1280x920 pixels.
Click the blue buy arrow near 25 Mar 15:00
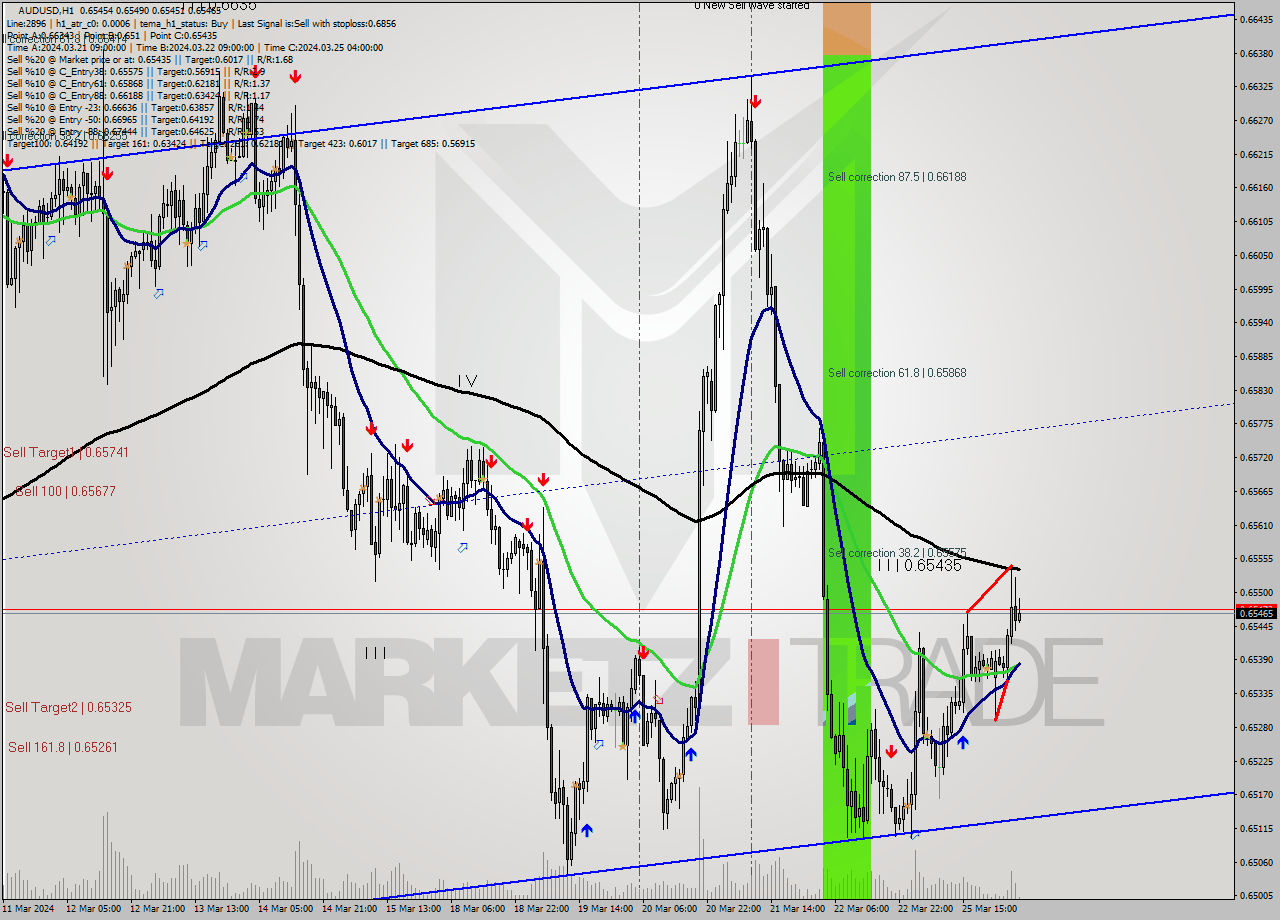coord(963,741)
